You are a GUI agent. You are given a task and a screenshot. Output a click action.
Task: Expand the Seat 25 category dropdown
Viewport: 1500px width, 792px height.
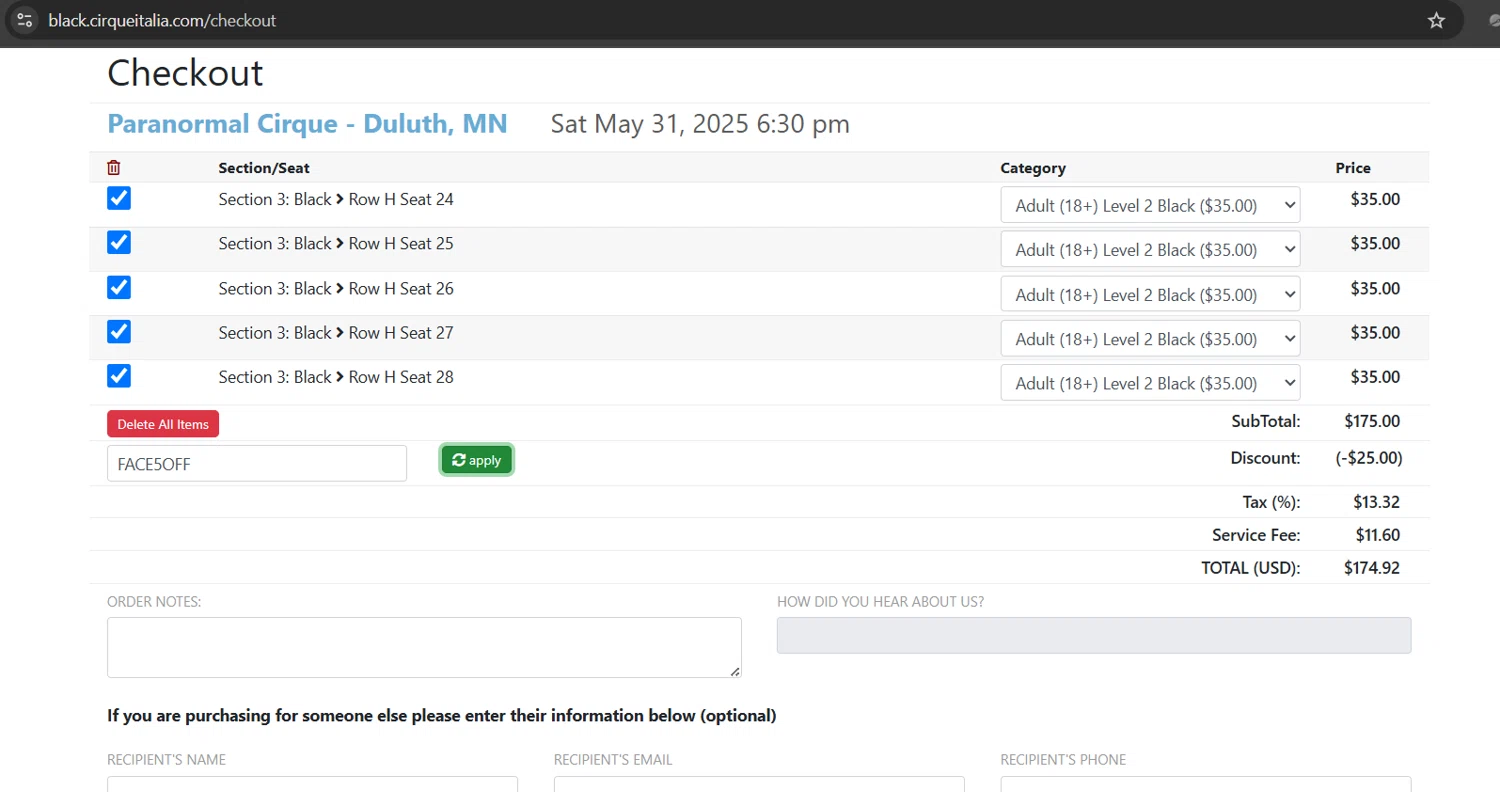coord(1149,250)
